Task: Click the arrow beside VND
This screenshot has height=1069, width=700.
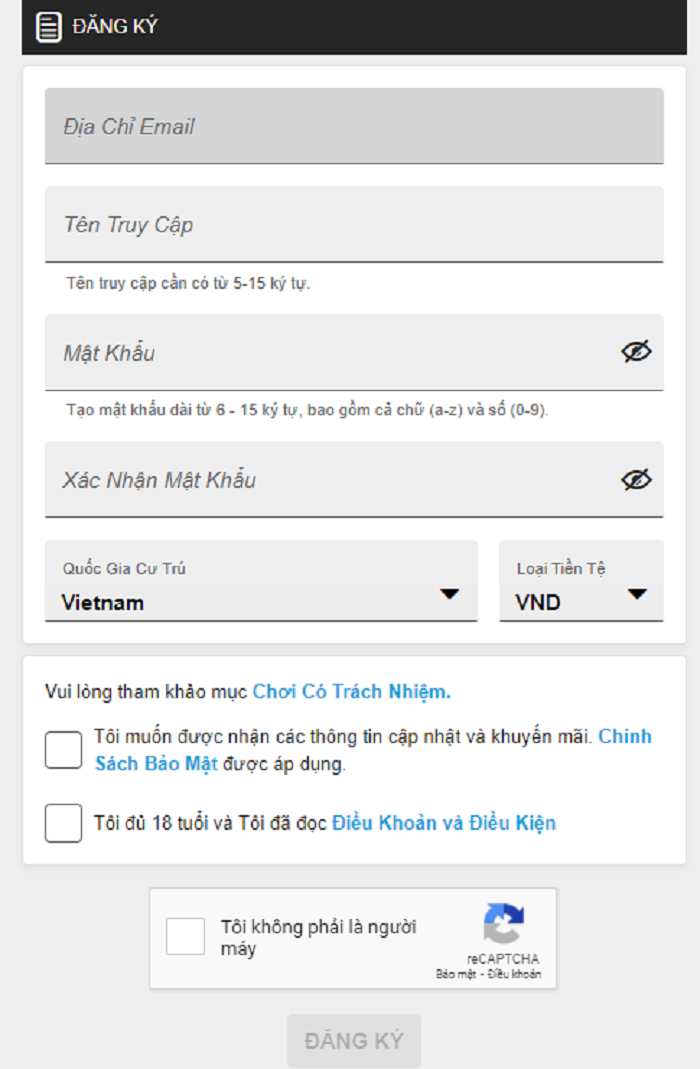Action: point(637,594)
